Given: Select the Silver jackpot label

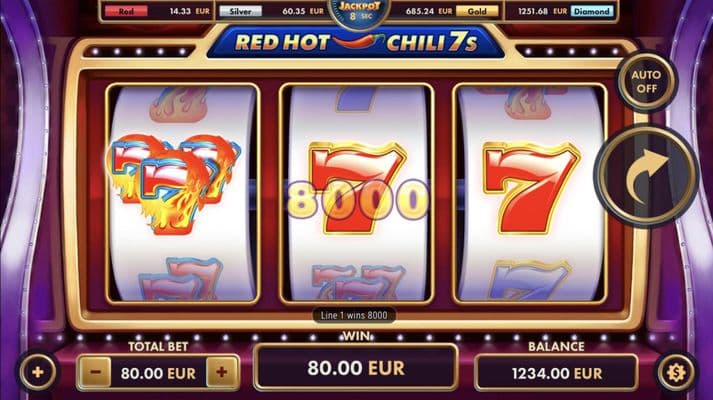Looking at the screenshot, I should 241,11.
